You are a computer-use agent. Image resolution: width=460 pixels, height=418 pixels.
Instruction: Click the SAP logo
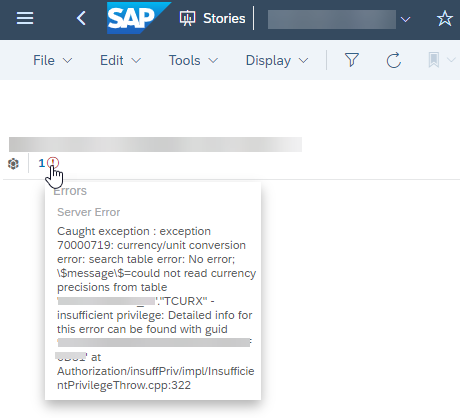tap(139, 18)
